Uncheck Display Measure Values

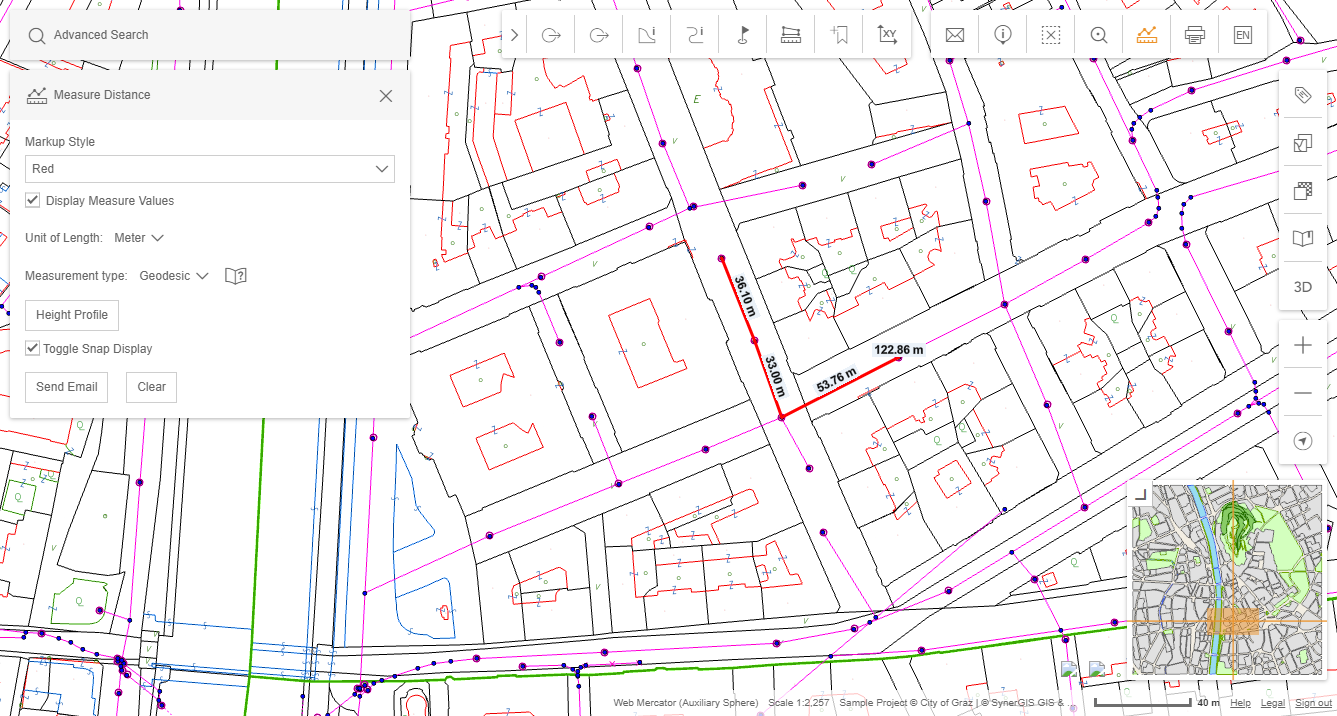[x=33, y=199]
